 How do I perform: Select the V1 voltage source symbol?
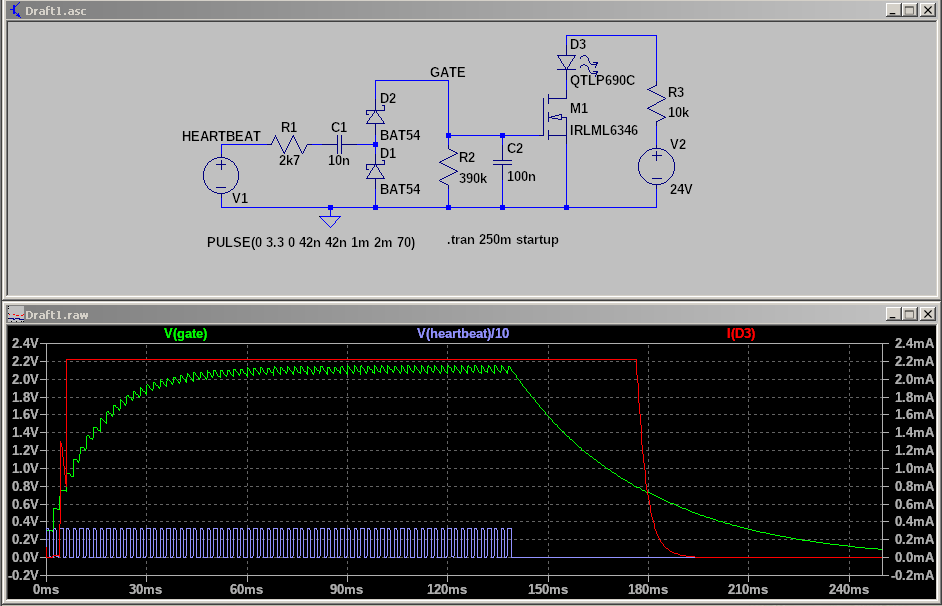(x=221, y=176)
